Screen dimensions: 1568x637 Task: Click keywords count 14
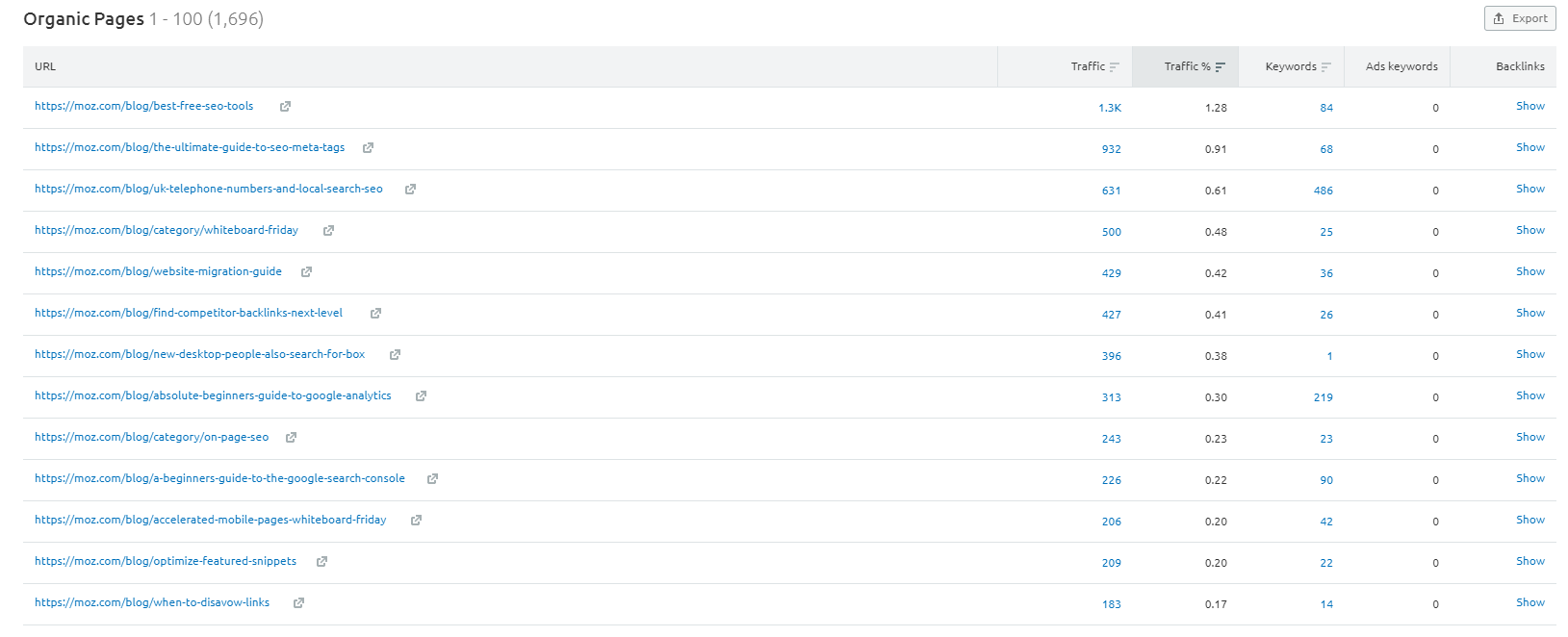coord(1326,604)
